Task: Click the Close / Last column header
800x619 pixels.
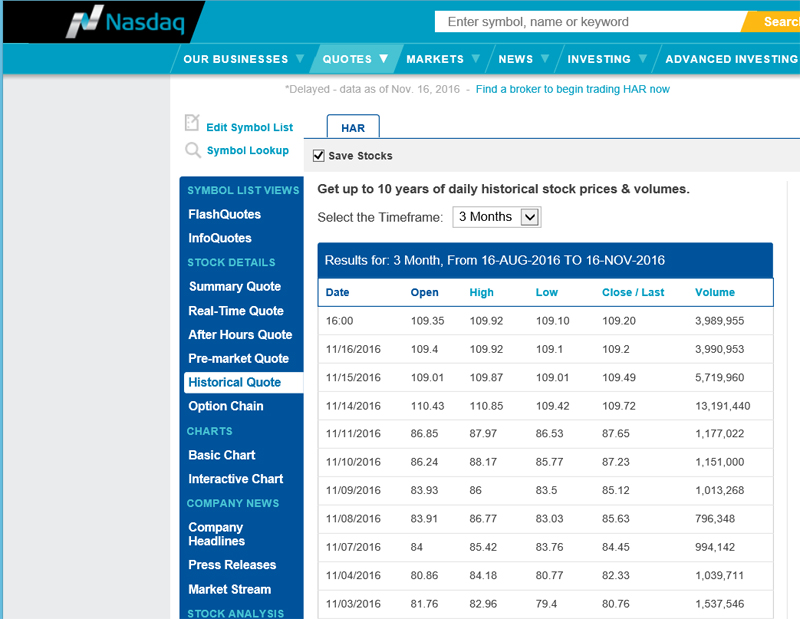Action: 633,292
